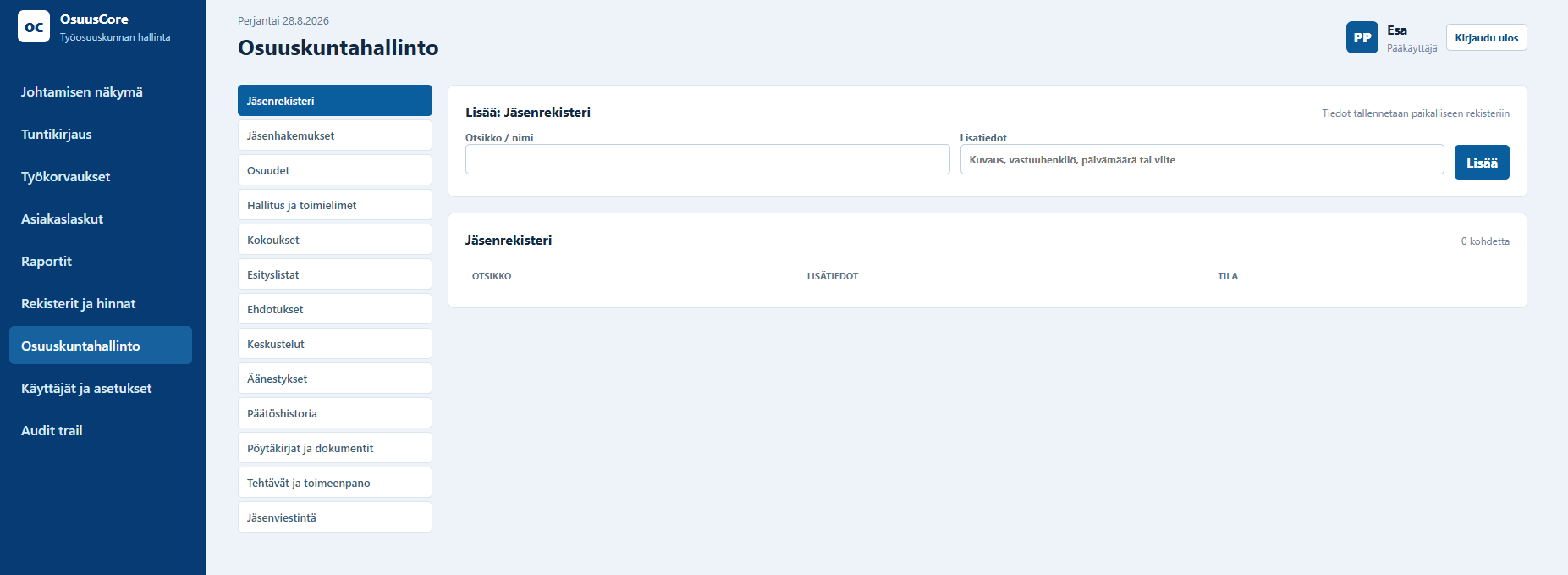The width and height of the screenshot is (1568, 575).
Task: Click the user name Esa
Action: [x=1397, y=30]
